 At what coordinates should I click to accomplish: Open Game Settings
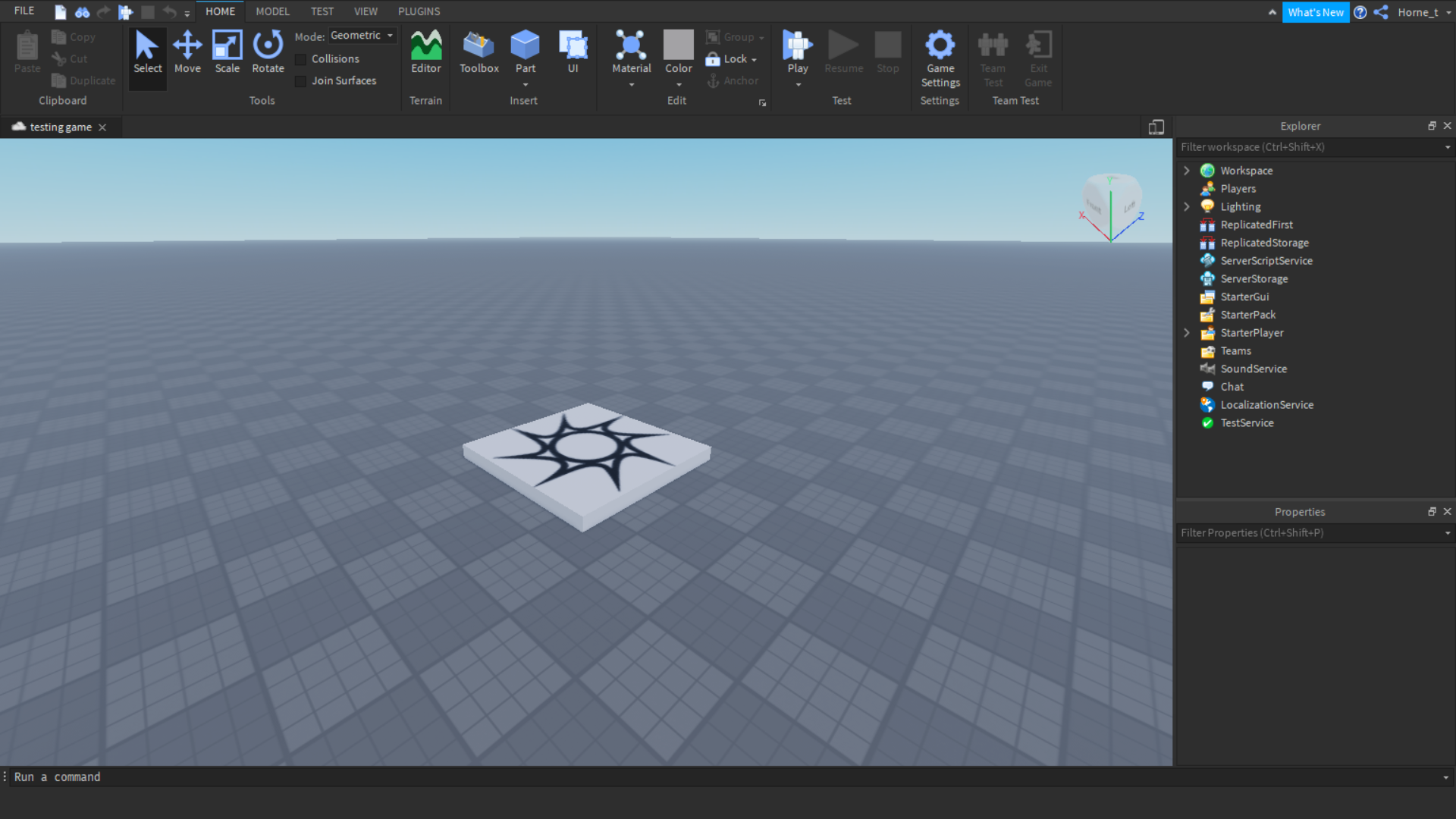click(x=940, y=59)
